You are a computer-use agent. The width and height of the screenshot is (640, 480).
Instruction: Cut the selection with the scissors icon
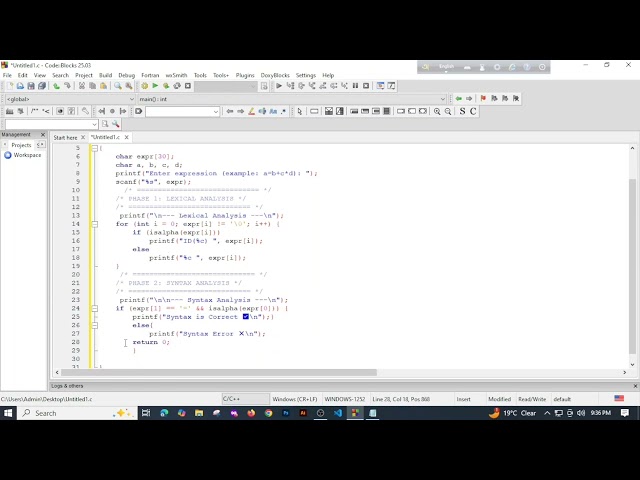[82, 86]
